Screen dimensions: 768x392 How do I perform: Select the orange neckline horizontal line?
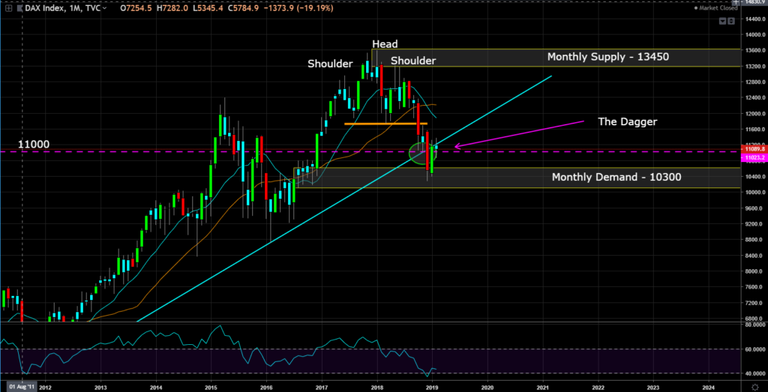pyautogui.click(x=386, y=124)
